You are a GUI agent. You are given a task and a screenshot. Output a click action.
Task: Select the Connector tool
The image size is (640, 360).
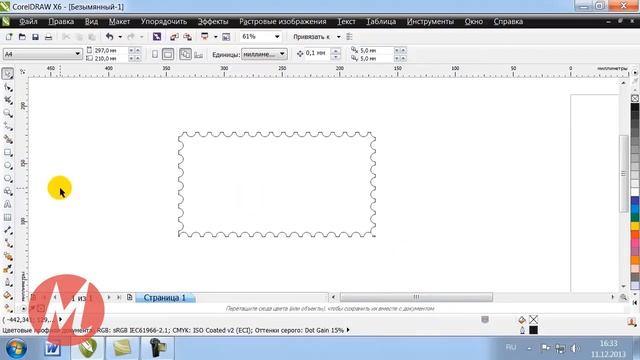[x=8, y=243]
